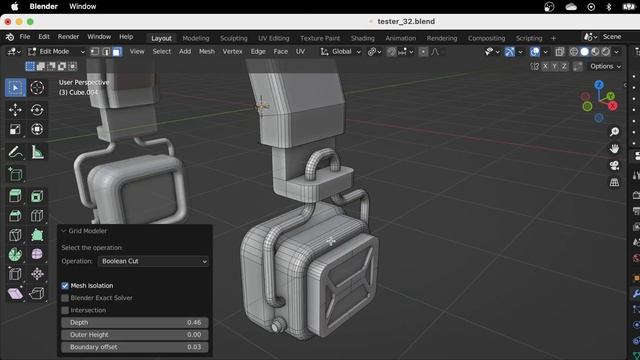The width and height of the screenshot is (640, 360).
Task: Choose the Edge Slide tool
Action: pyautogui.click(x=16, y=274)
